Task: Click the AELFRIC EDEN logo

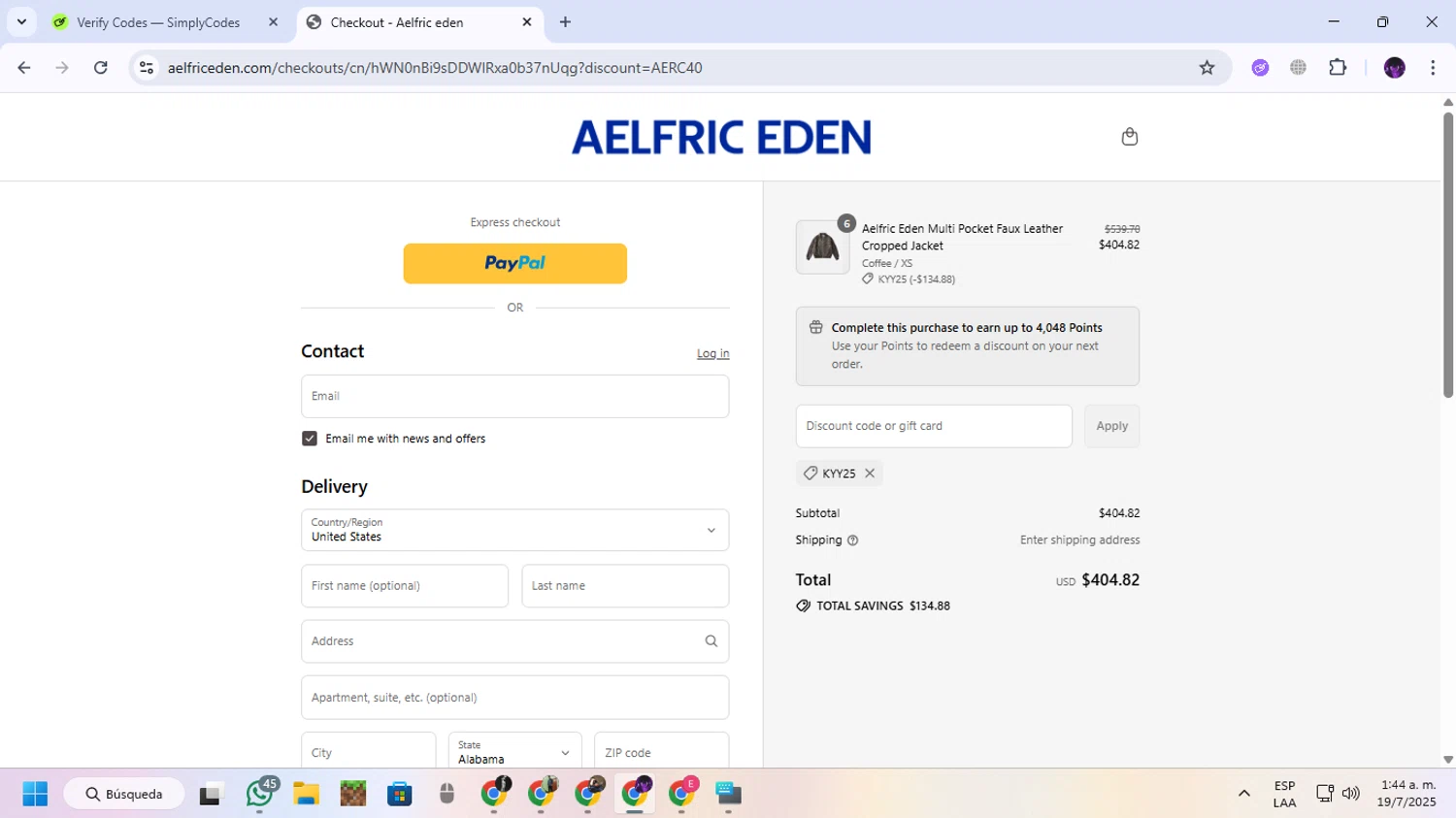Action: click(x=721, y=137)
